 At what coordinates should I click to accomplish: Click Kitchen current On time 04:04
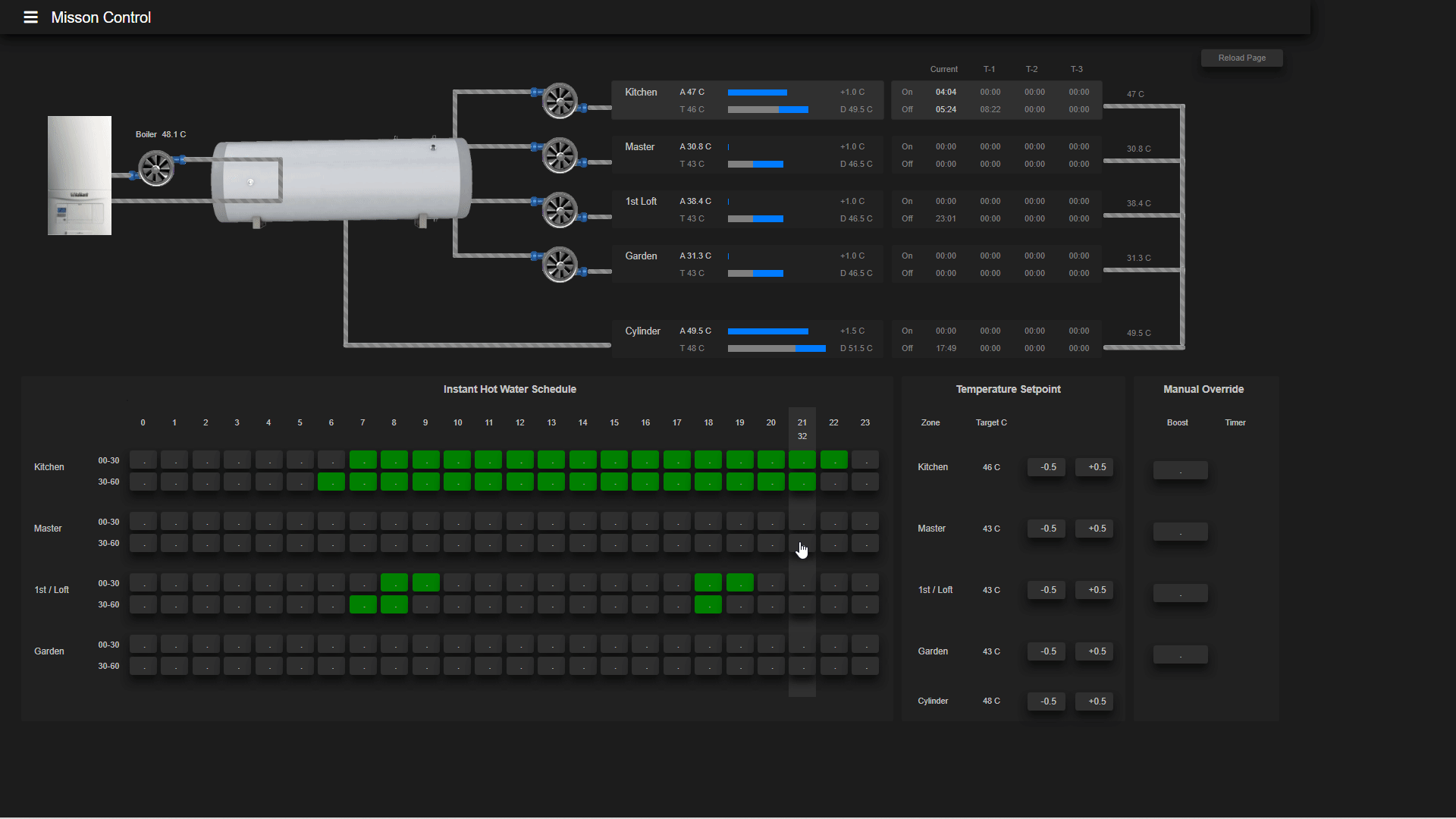point(946,92)
